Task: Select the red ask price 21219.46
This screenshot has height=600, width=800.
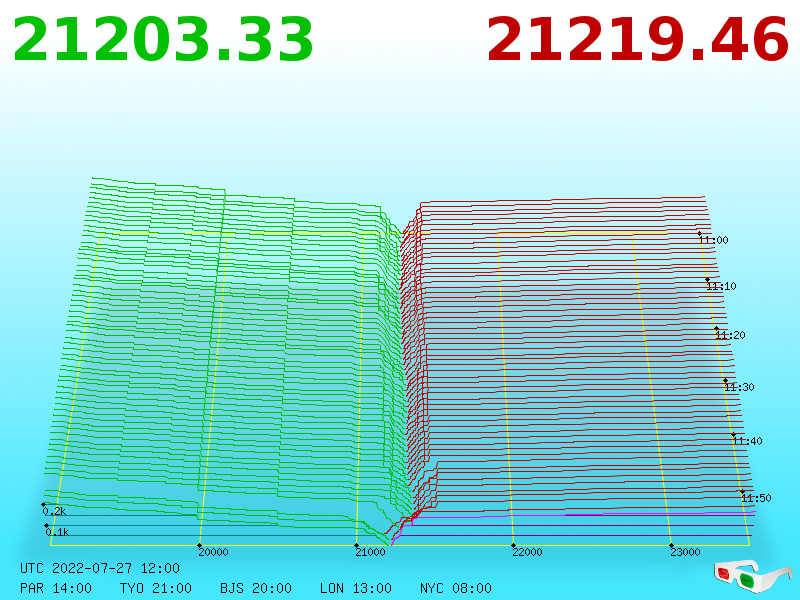Action: 638,39
